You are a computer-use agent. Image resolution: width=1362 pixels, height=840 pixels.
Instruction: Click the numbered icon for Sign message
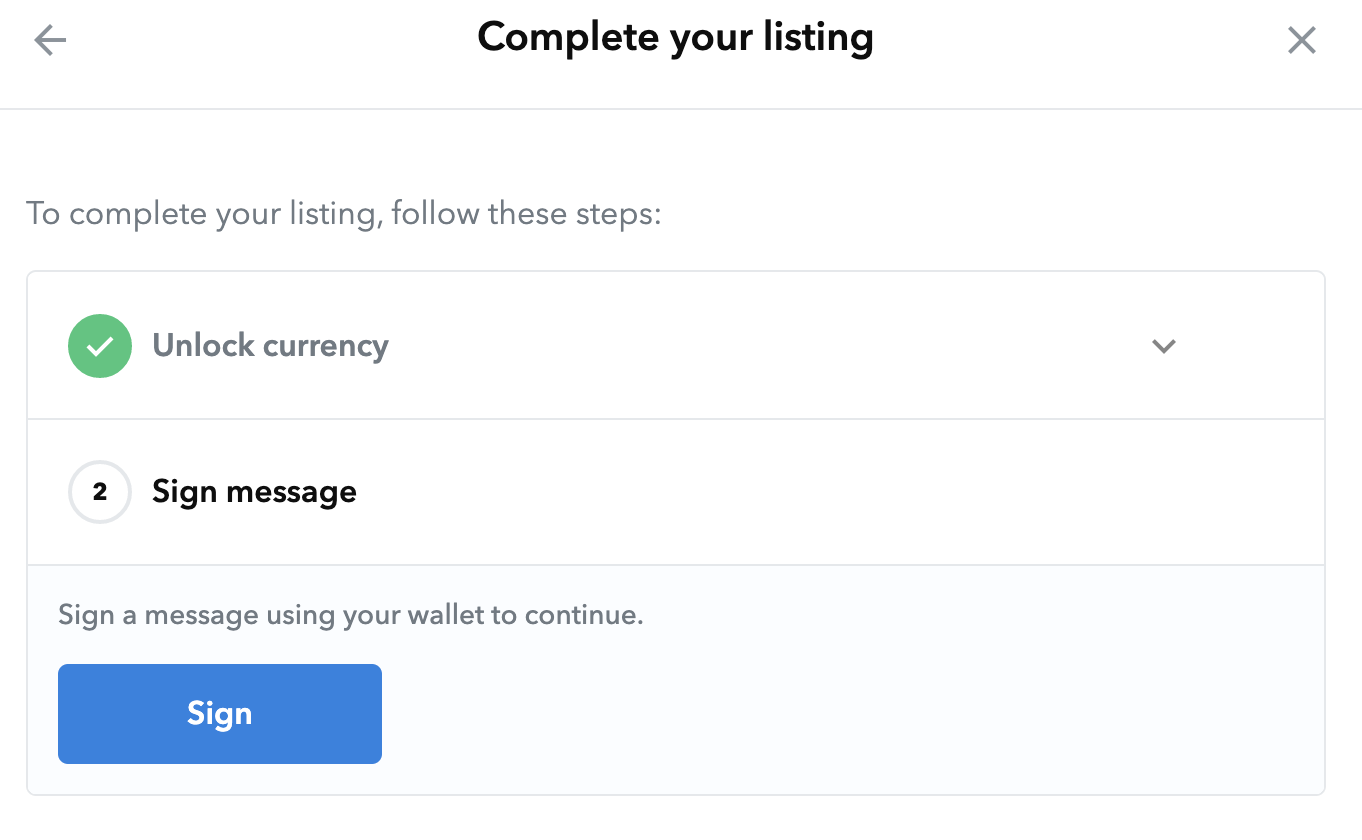99,491
